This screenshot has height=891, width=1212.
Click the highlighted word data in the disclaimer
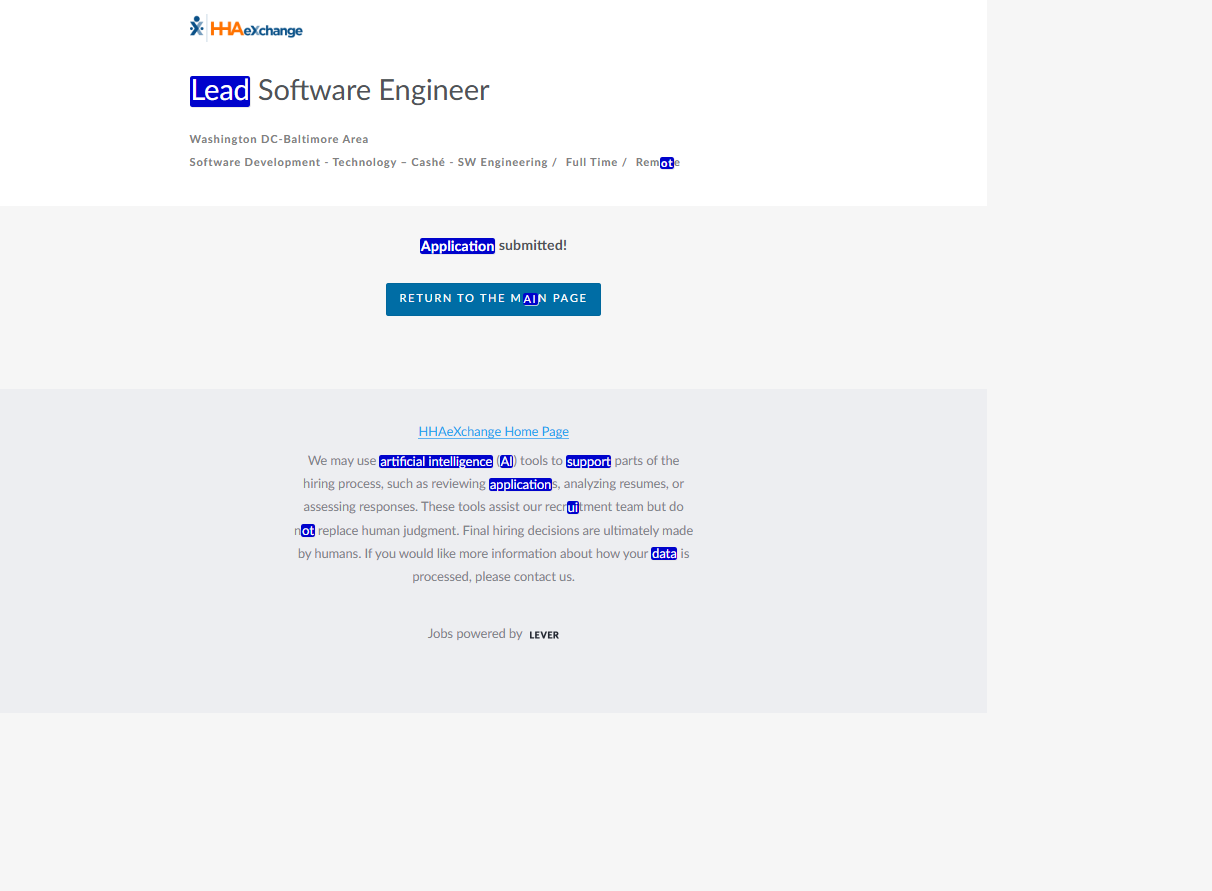pyautogui.click(x=664, y=554)
